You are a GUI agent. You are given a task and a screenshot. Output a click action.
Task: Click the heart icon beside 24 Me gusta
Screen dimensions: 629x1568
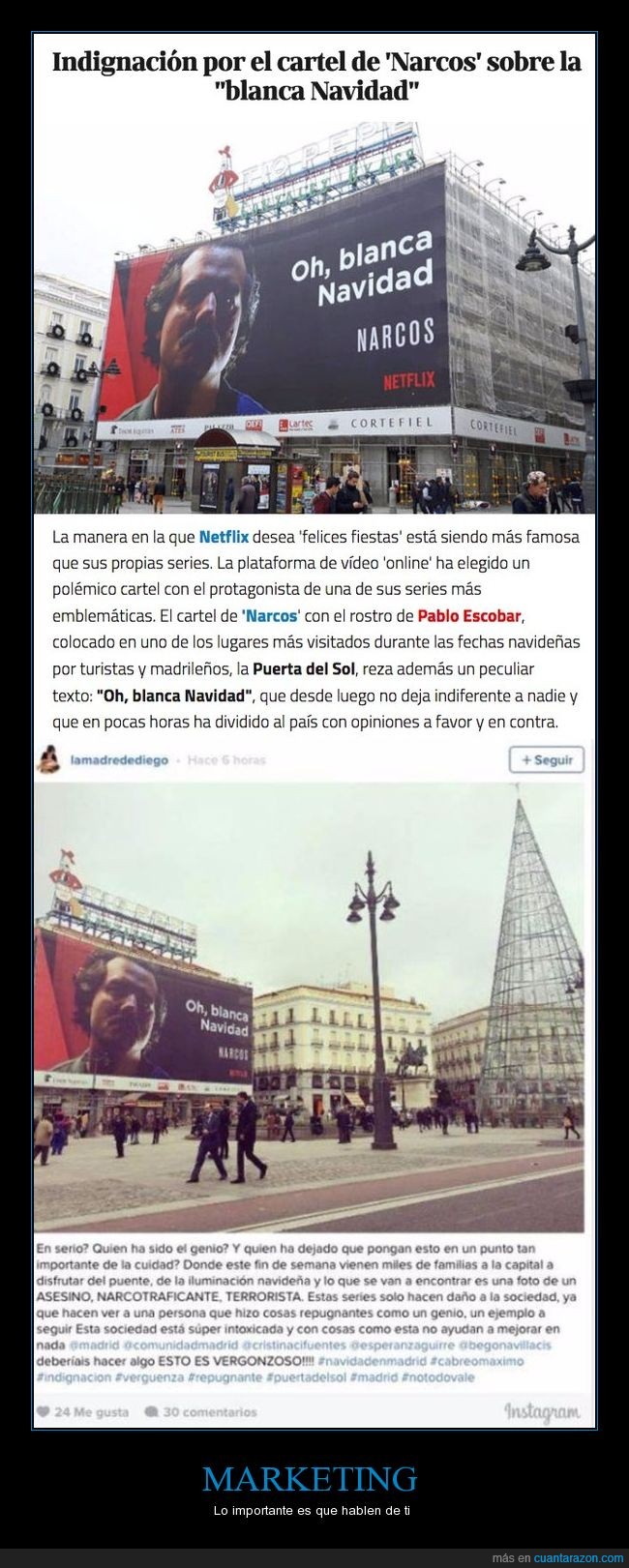(x=43, y=1411)
